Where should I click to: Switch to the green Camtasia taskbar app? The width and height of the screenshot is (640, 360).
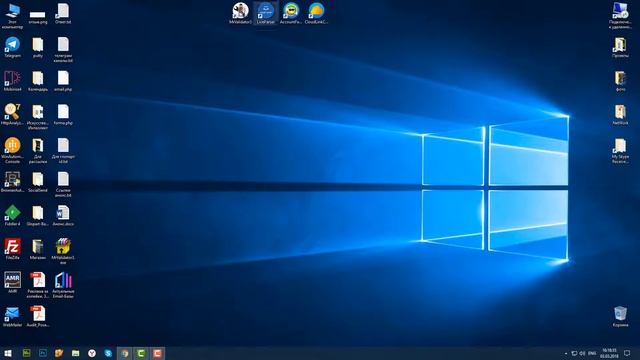[x=141, y=353]
